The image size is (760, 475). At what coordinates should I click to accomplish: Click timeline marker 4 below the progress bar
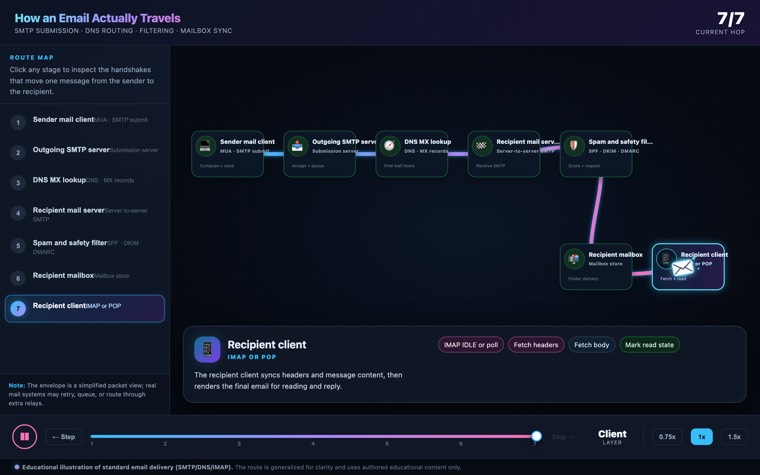[313, 444]
